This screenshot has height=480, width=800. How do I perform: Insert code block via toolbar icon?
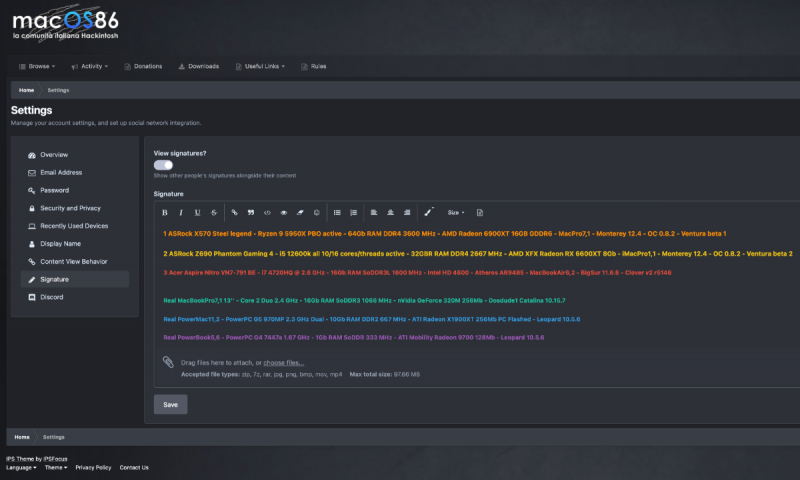[267, 213]
